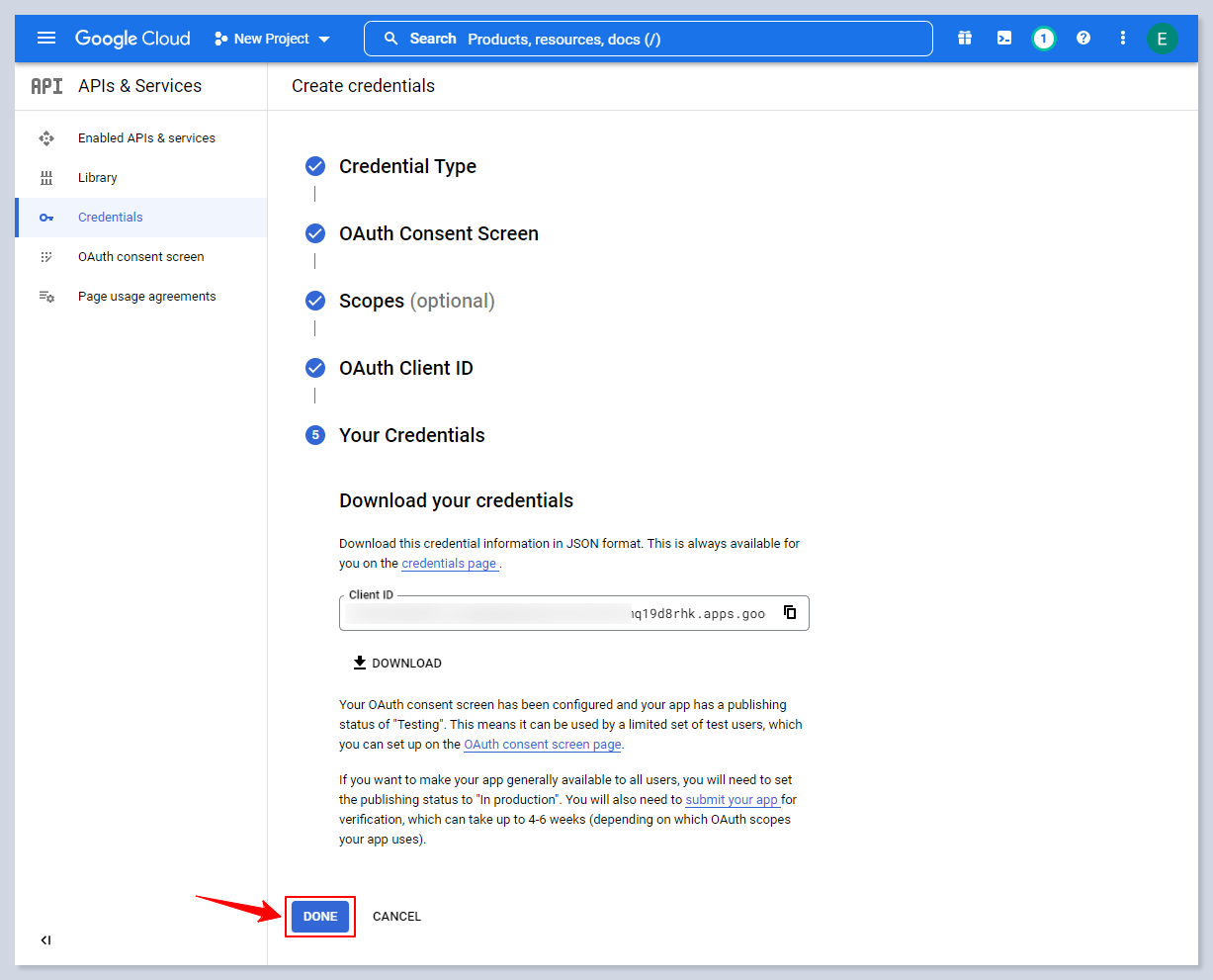Open the hamburger navigation menu
This screenshot has height=980, width=1213.
click(46, 39)
